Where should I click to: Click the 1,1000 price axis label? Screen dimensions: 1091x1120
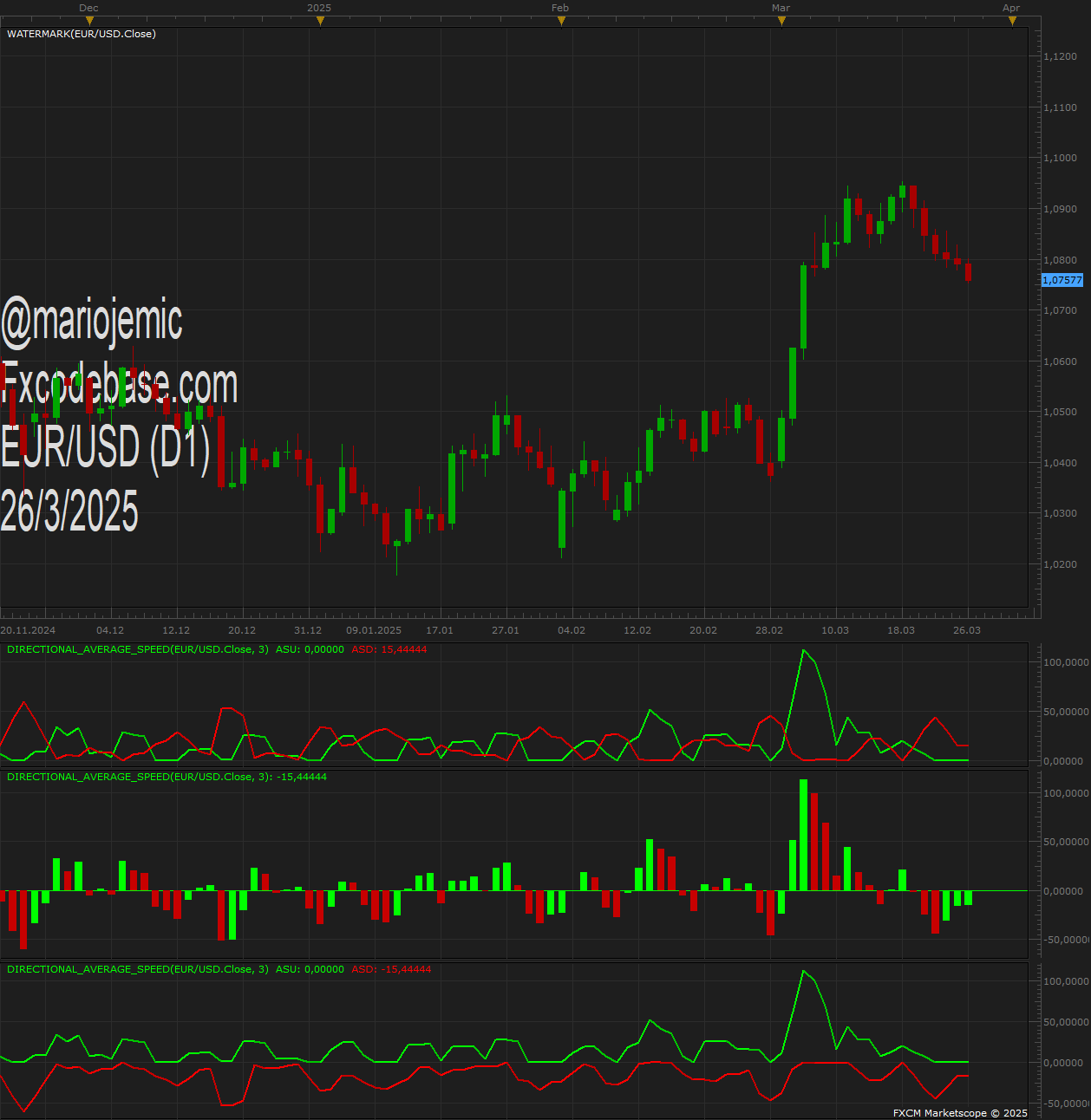(1060, 158)
